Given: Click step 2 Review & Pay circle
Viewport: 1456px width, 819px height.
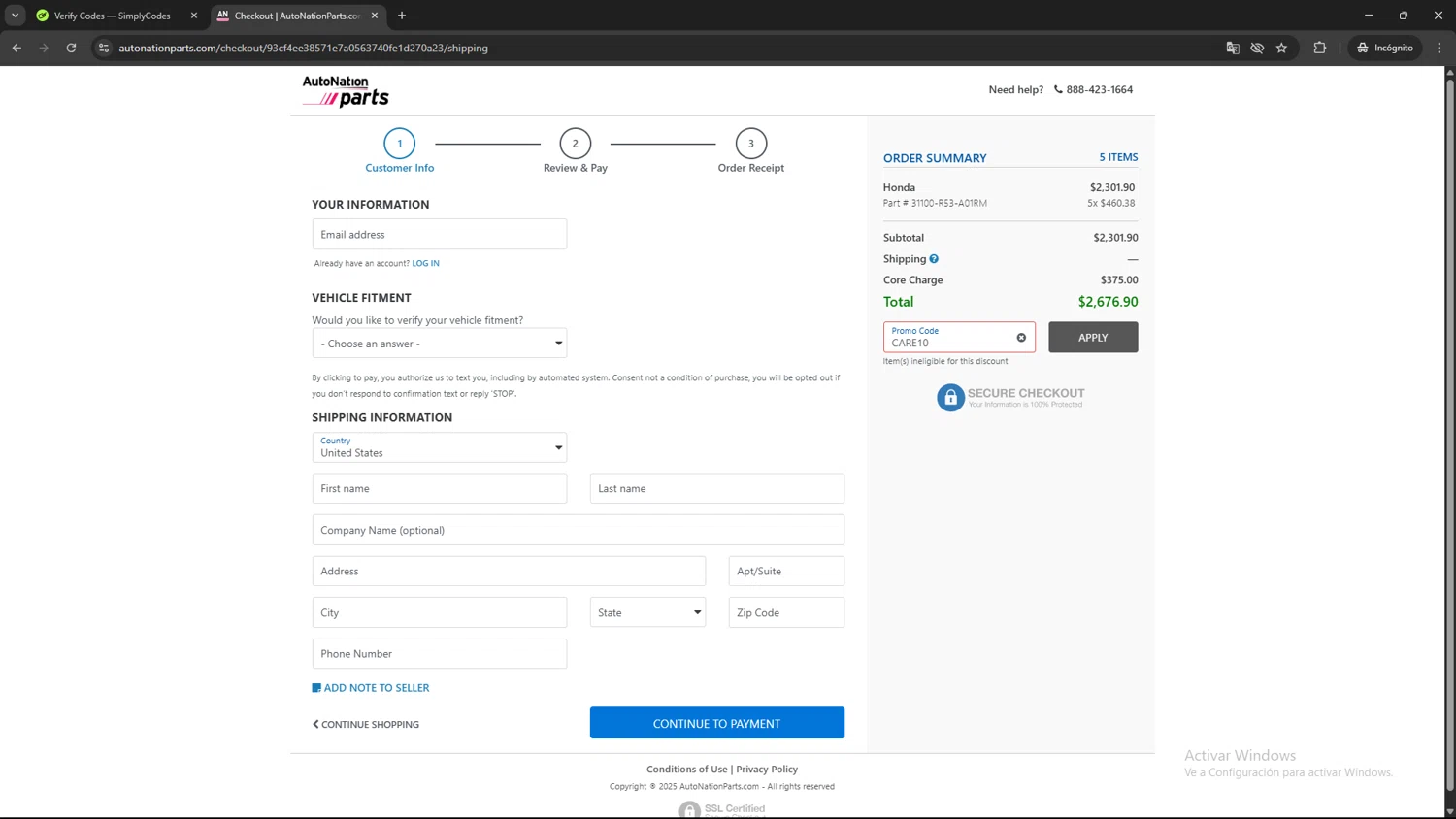Looking at the screenshot, I should tap(576, 144).
